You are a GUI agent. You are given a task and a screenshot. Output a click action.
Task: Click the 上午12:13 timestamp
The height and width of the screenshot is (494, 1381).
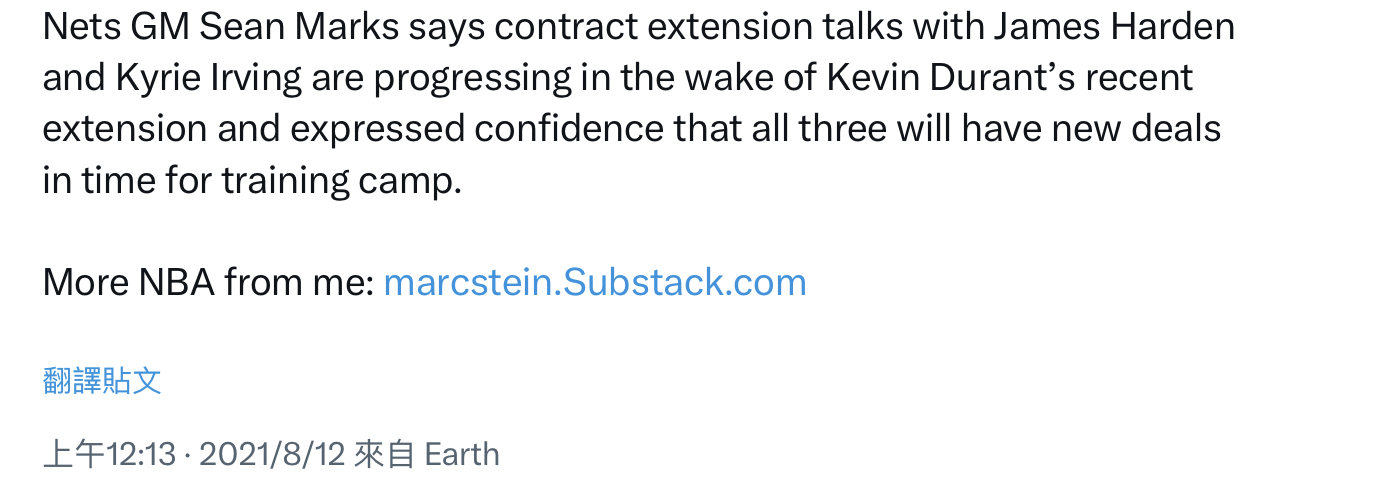(109, 455)
